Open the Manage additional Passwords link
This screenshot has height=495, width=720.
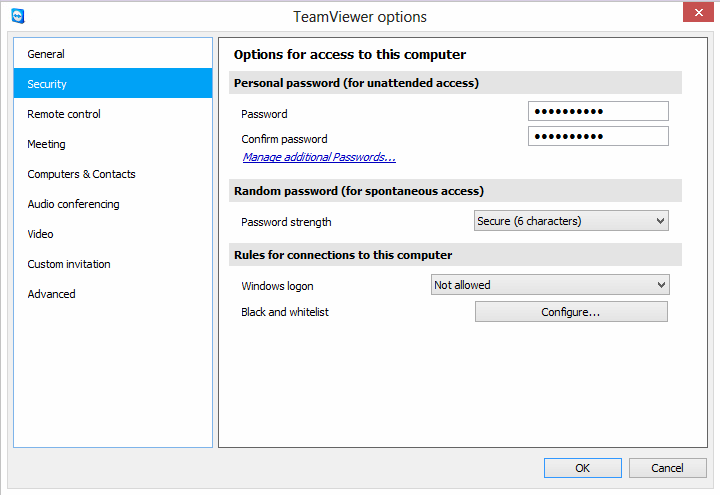[319, 157]
